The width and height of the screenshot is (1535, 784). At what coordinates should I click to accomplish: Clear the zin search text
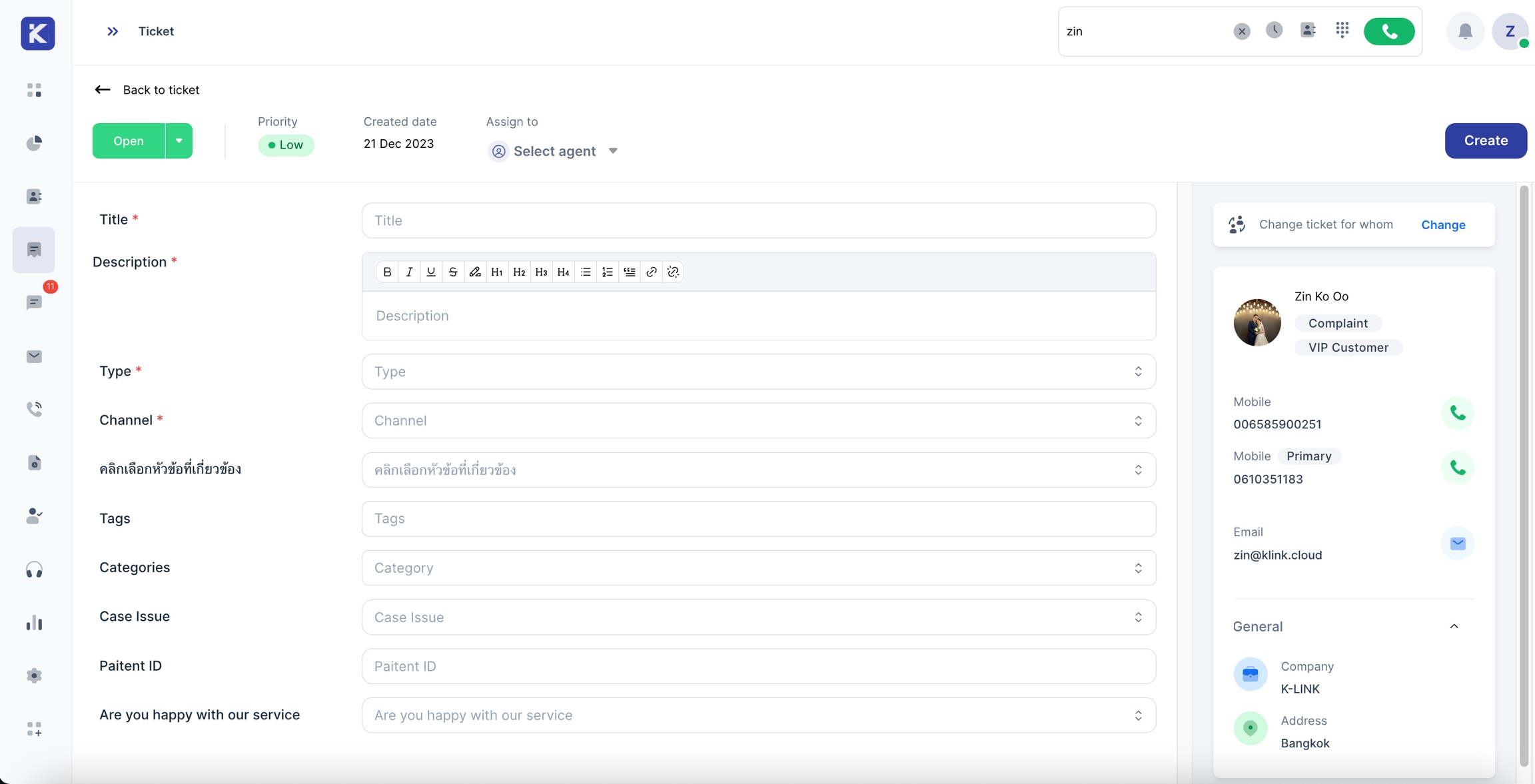(x=1242, y=31)
